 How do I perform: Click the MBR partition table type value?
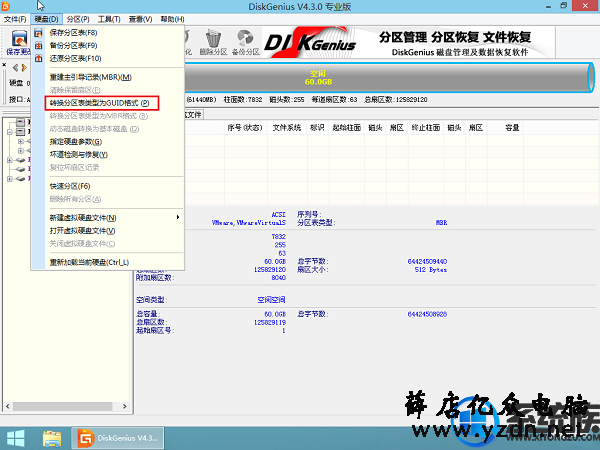tap(441, 222)
